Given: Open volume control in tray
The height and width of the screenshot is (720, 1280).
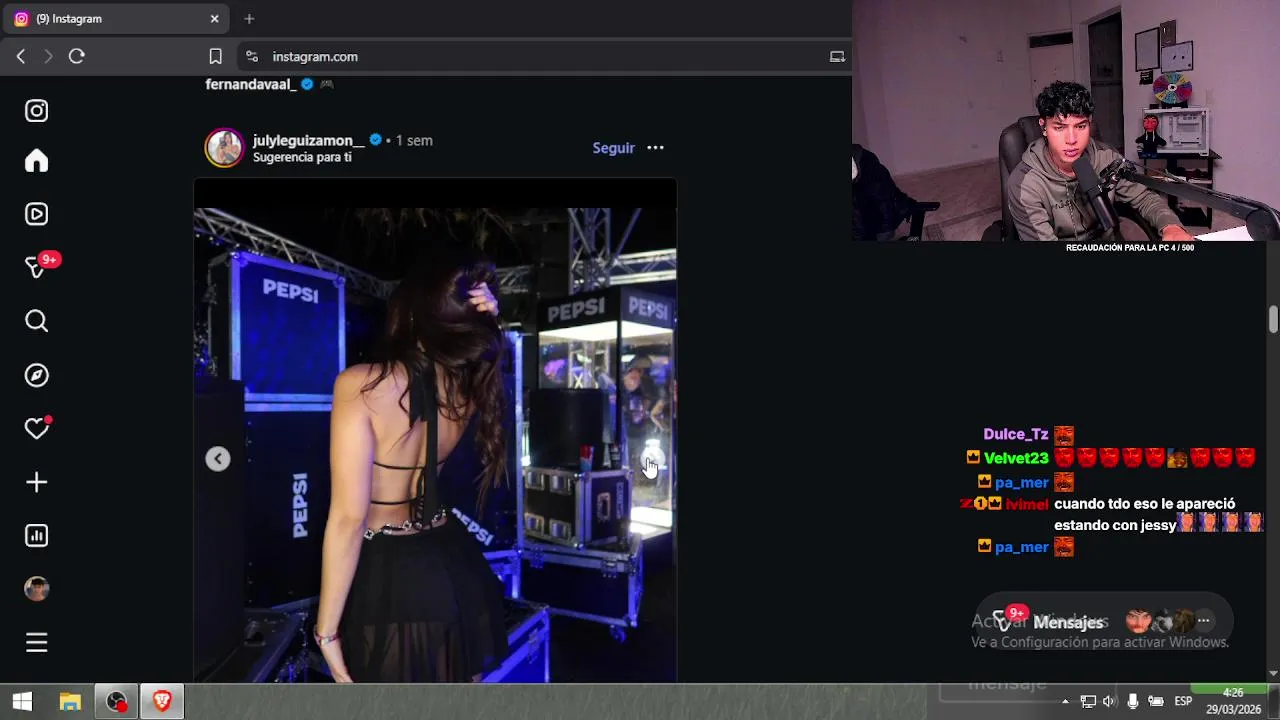Looking at the screenshot, I should tap(1109, 702).
